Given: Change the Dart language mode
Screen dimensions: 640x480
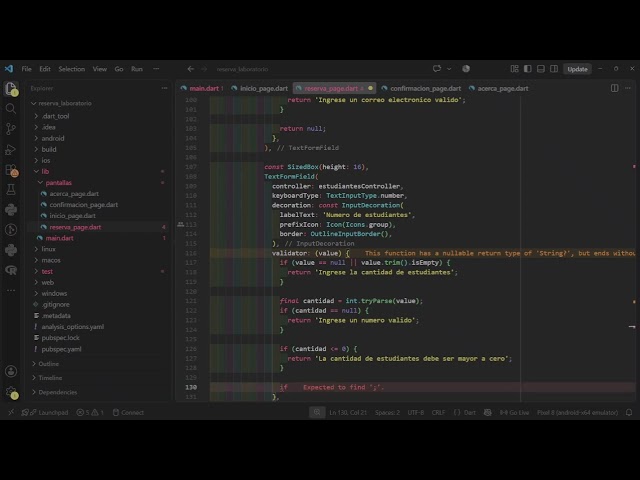Looking at the screenshot, I should [469, 412].
